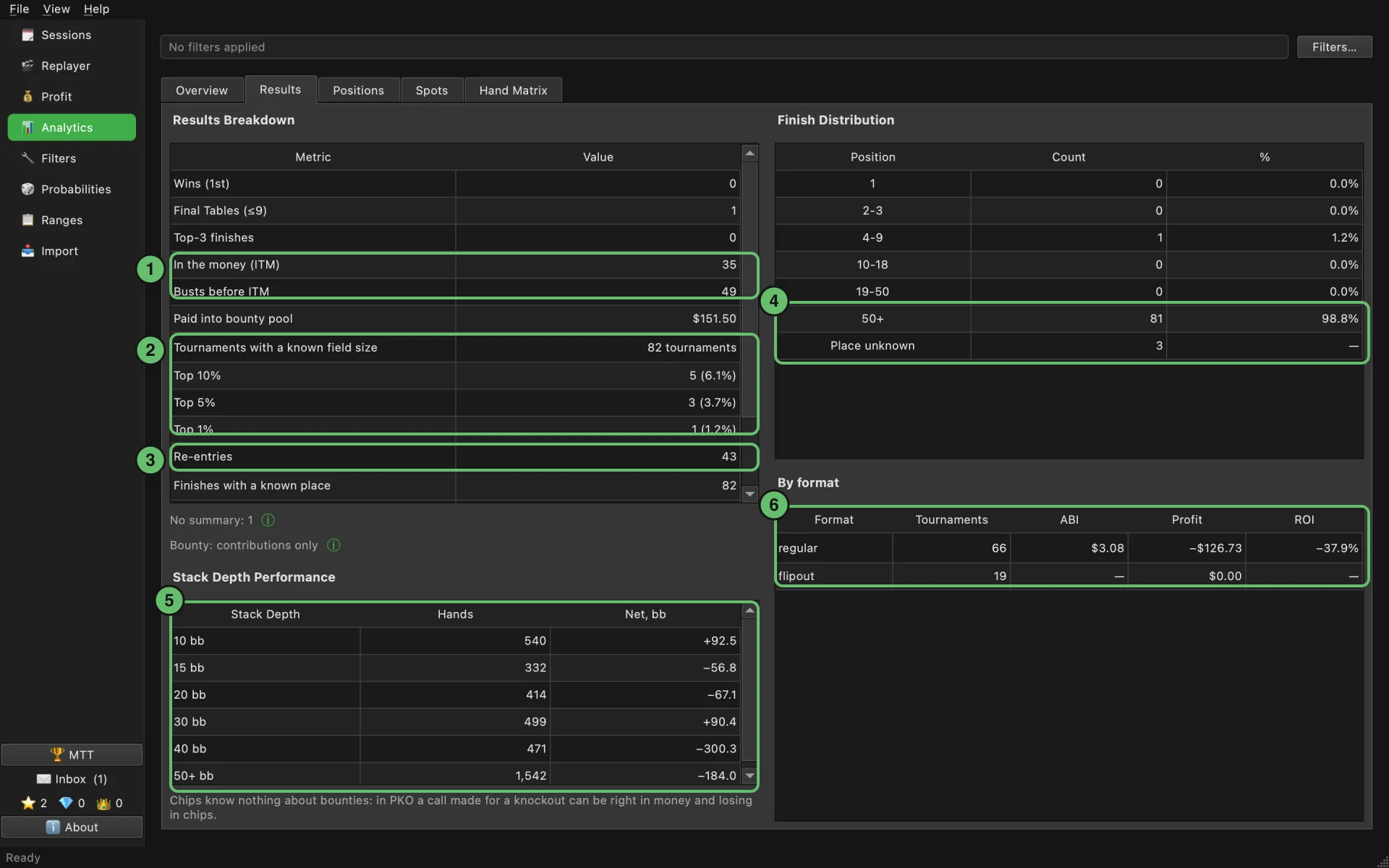Switch to the Hand Matrix tab
The image size is (1389, 868).
coord(513,90)
